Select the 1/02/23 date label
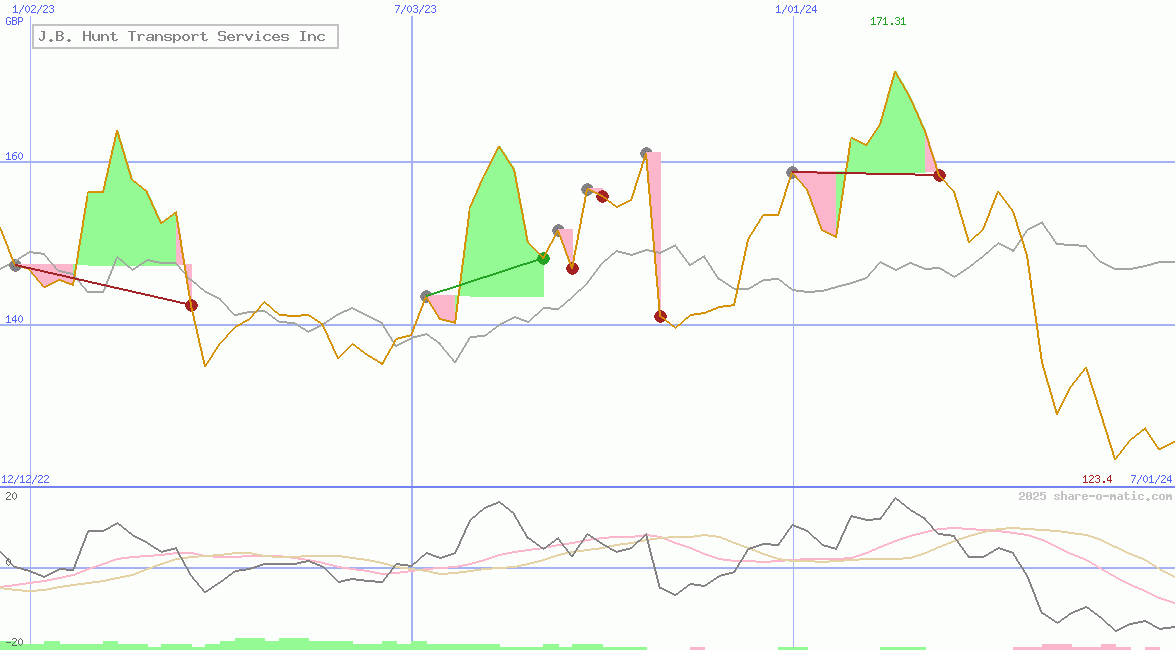1175x650 pixels. [x=33, y=9]
